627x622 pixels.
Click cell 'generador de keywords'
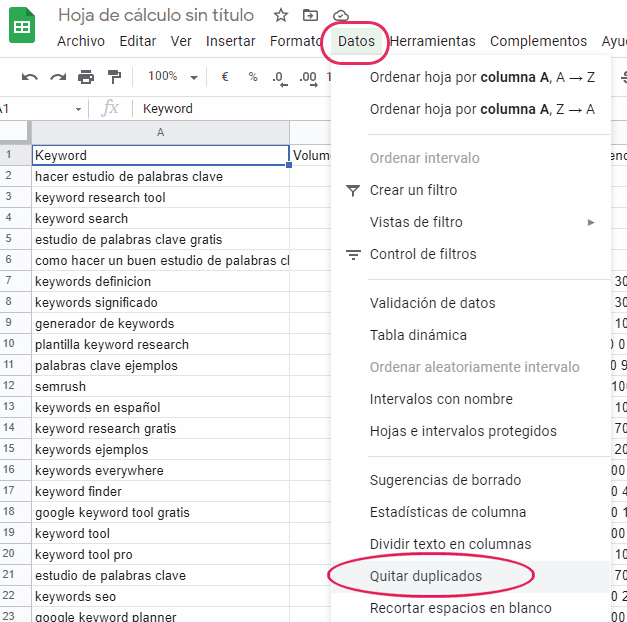coord(160,323)
